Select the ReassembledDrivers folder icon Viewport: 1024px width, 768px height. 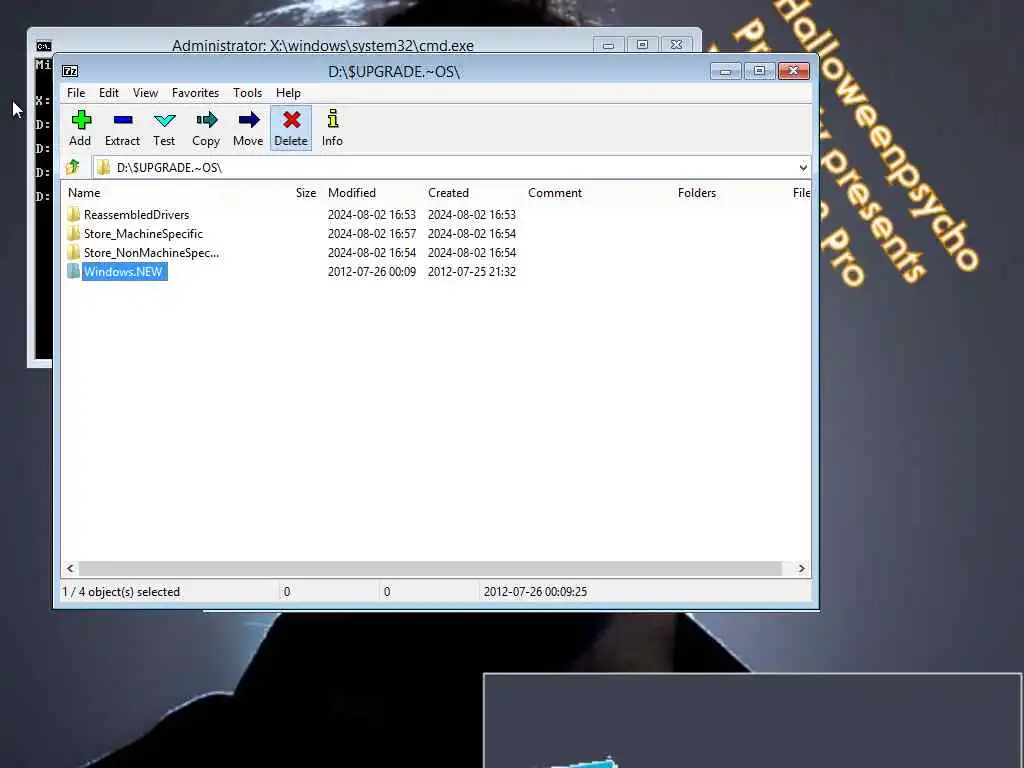click(x=74, y=214)
